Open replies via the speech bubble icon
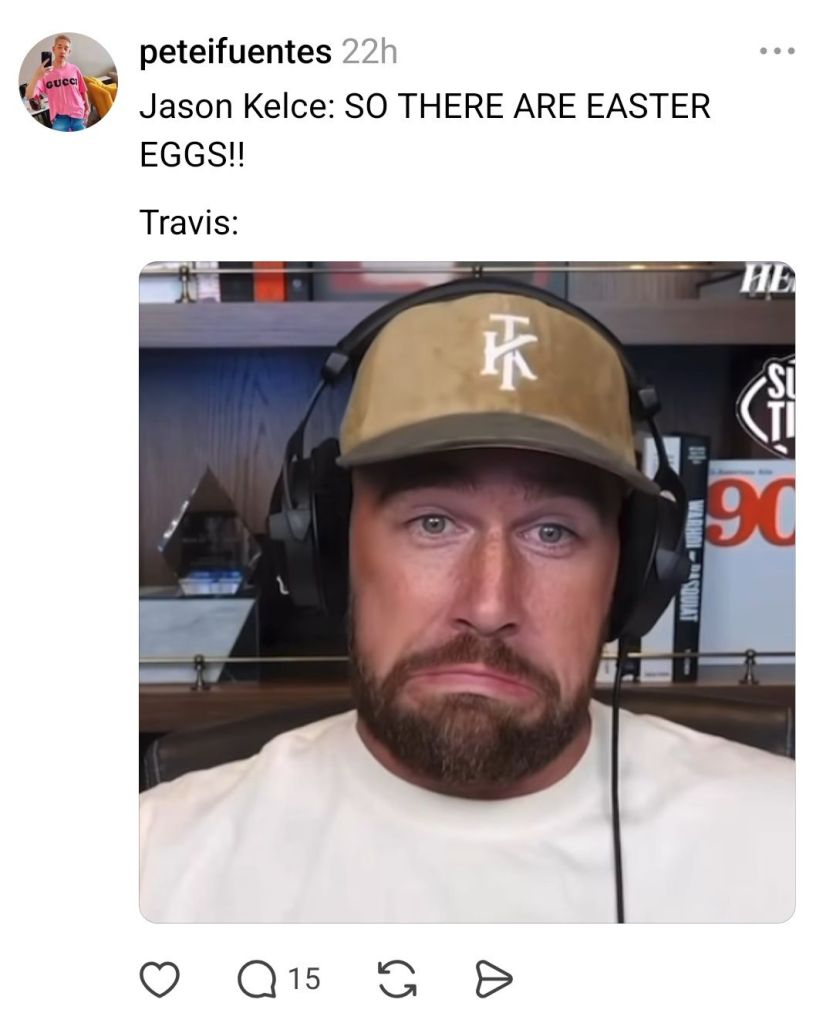Image resolution: width=833 pixels, height=1023 pixels. pyautogui.click(x=257, y=979)
